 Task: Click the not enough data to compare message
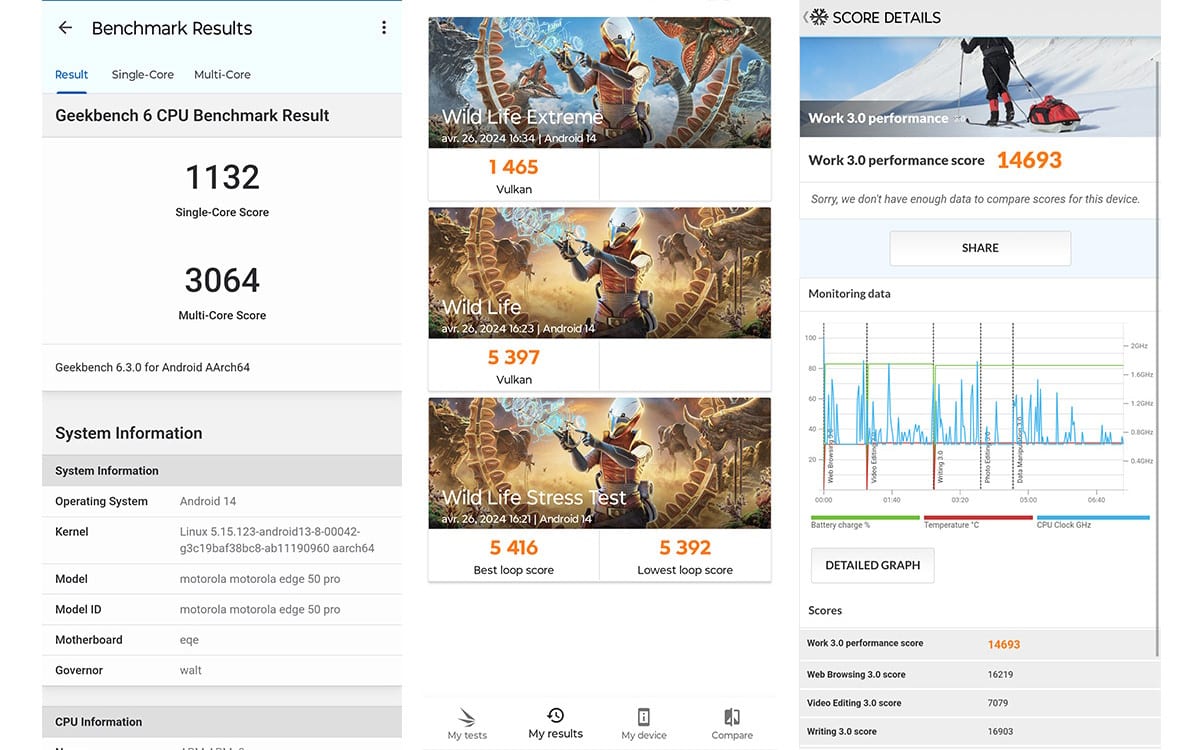(x=975, y=199)
